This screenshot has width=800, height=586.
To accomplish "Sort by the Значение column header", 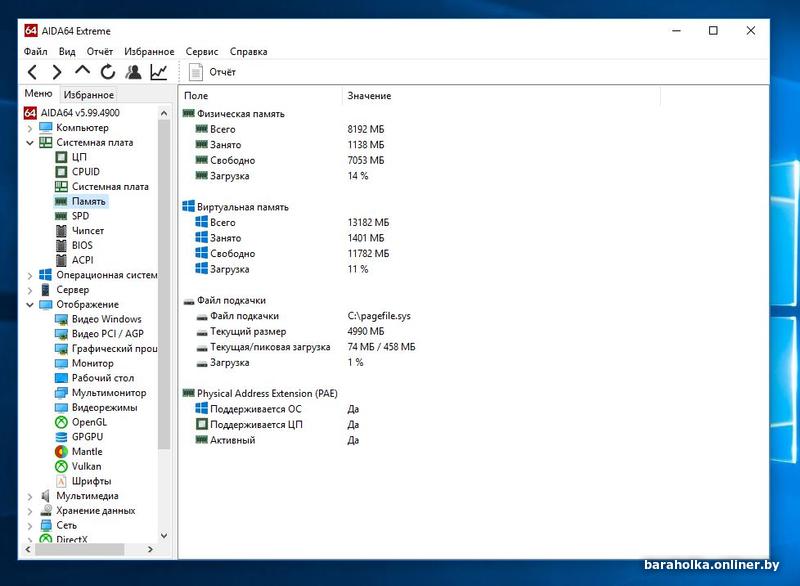I will (x=501, y=96).
